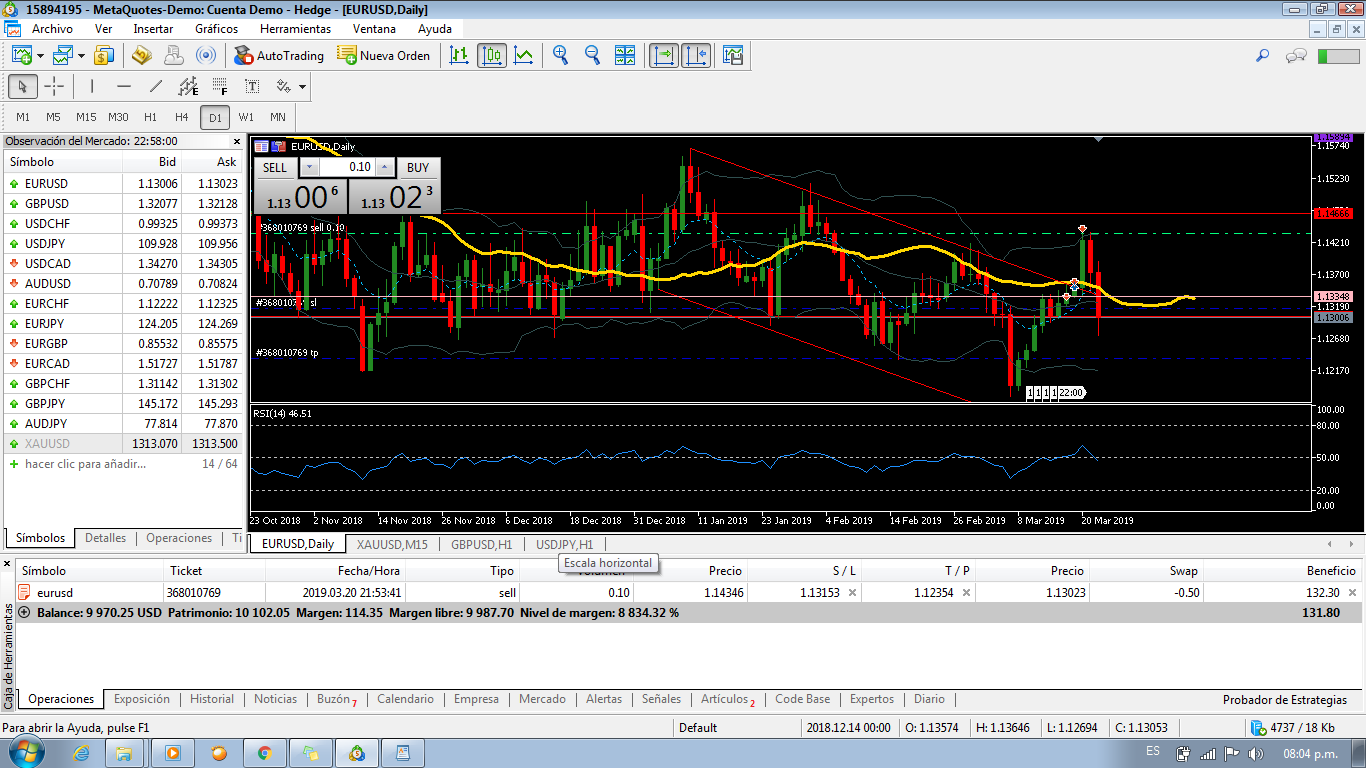
Task: Increase volume with the up arrow
Action: 385,168
